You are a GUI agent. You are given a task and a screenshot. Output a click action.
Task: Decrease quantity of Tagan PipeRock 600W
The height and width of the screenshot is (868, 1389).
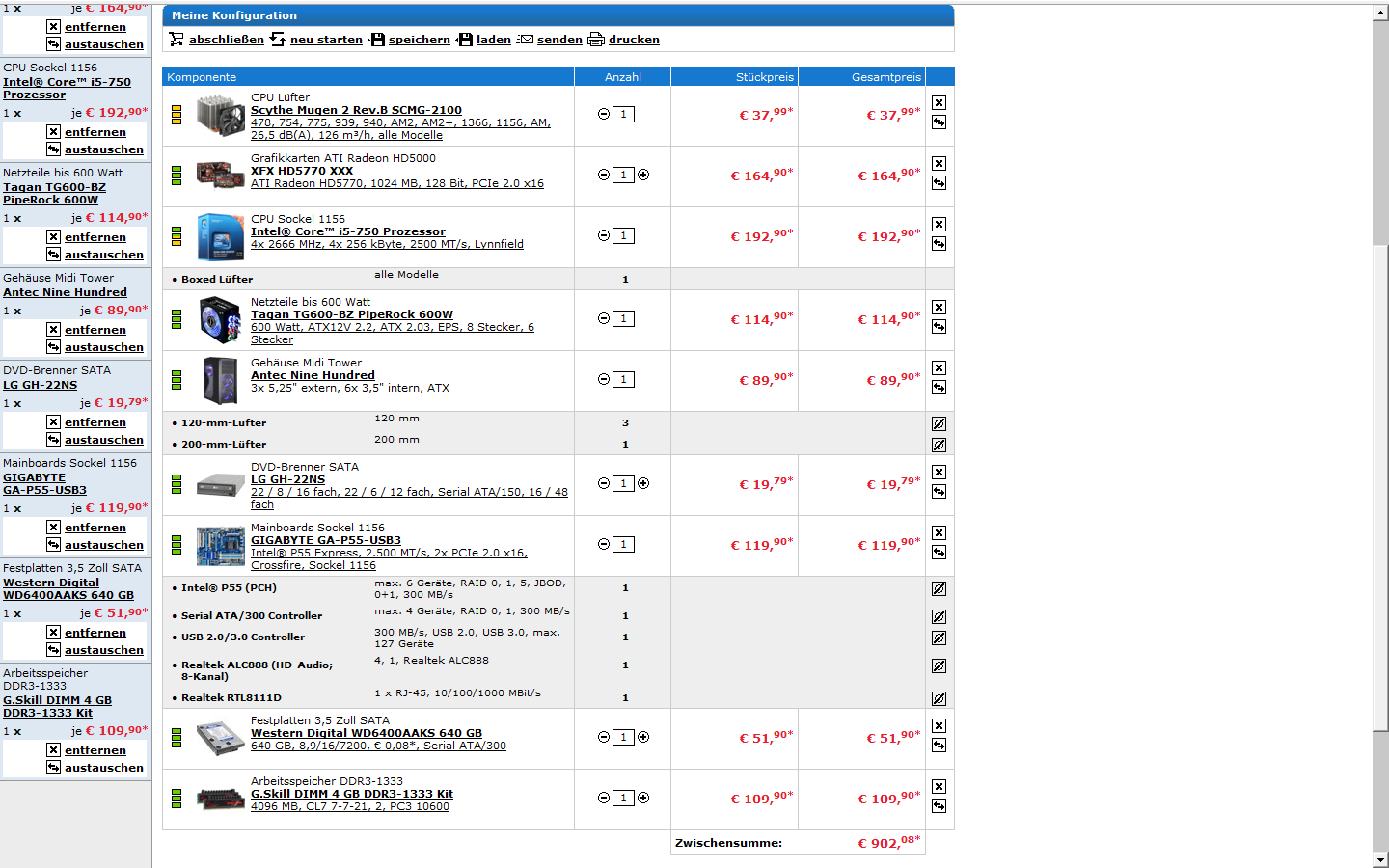pyautogui.click(x=604, y=318)
